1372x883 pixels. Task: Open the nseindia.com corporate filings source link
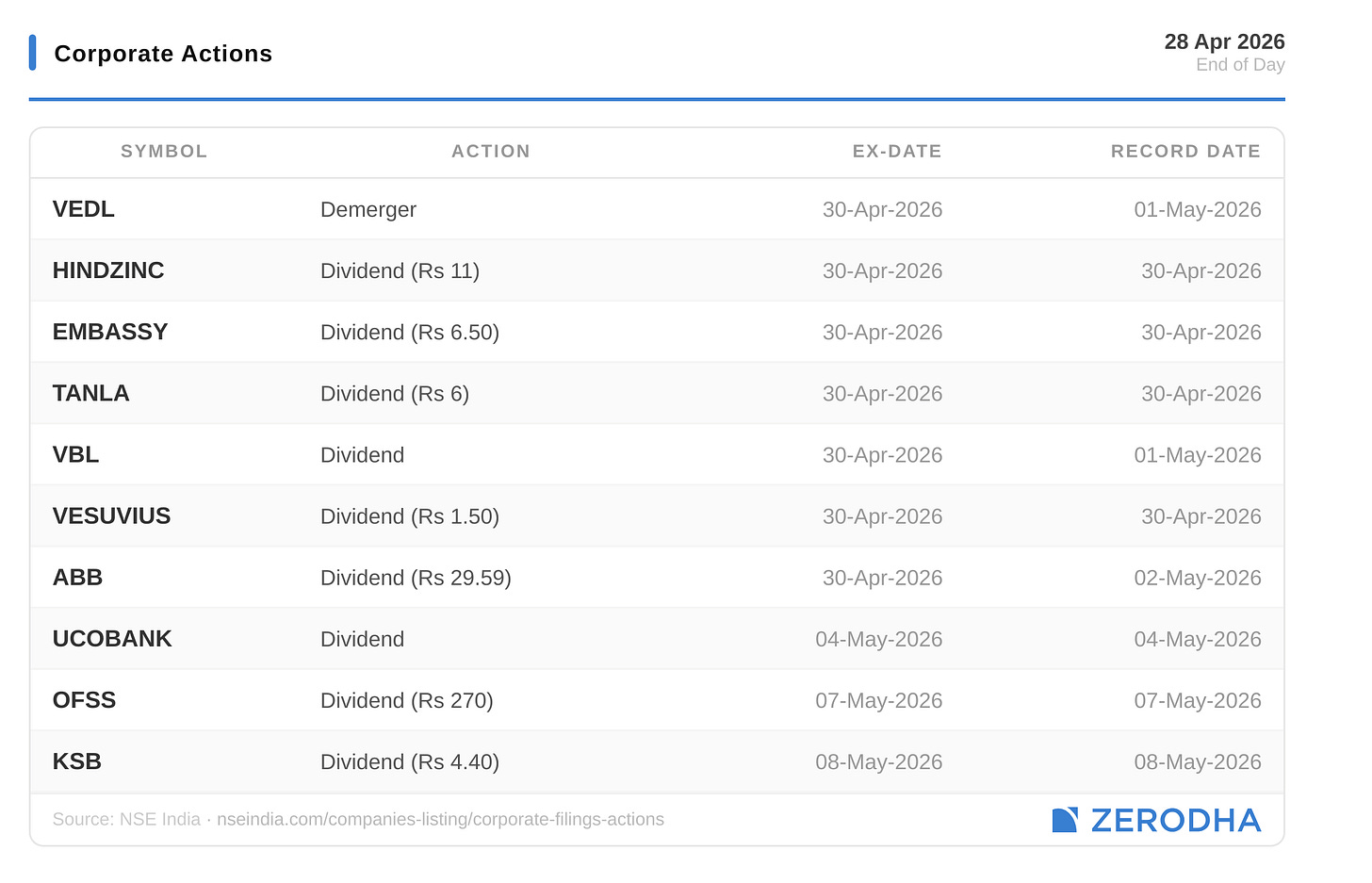click(440, 819)
